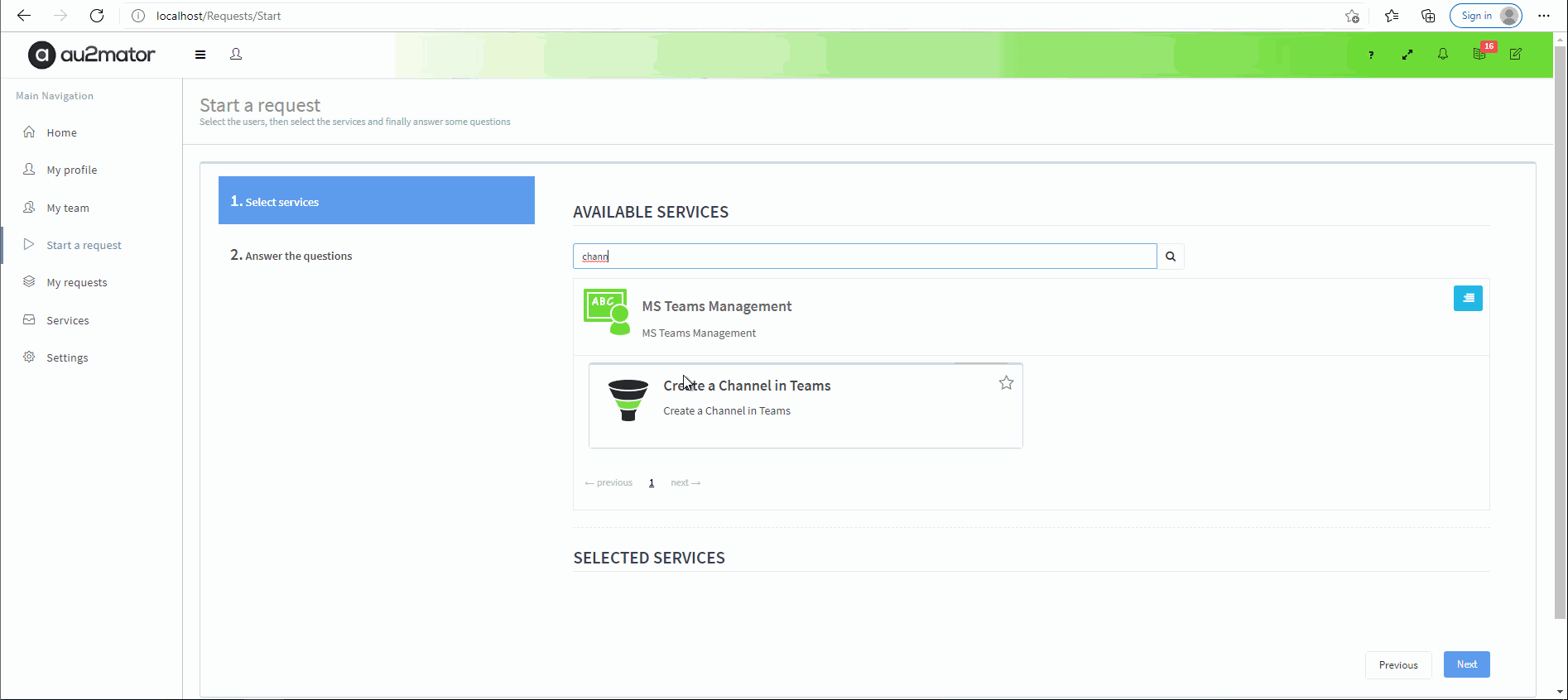
Task: Favorite the Create a Channel in Teams service
Action: (x=1006, y=383)
